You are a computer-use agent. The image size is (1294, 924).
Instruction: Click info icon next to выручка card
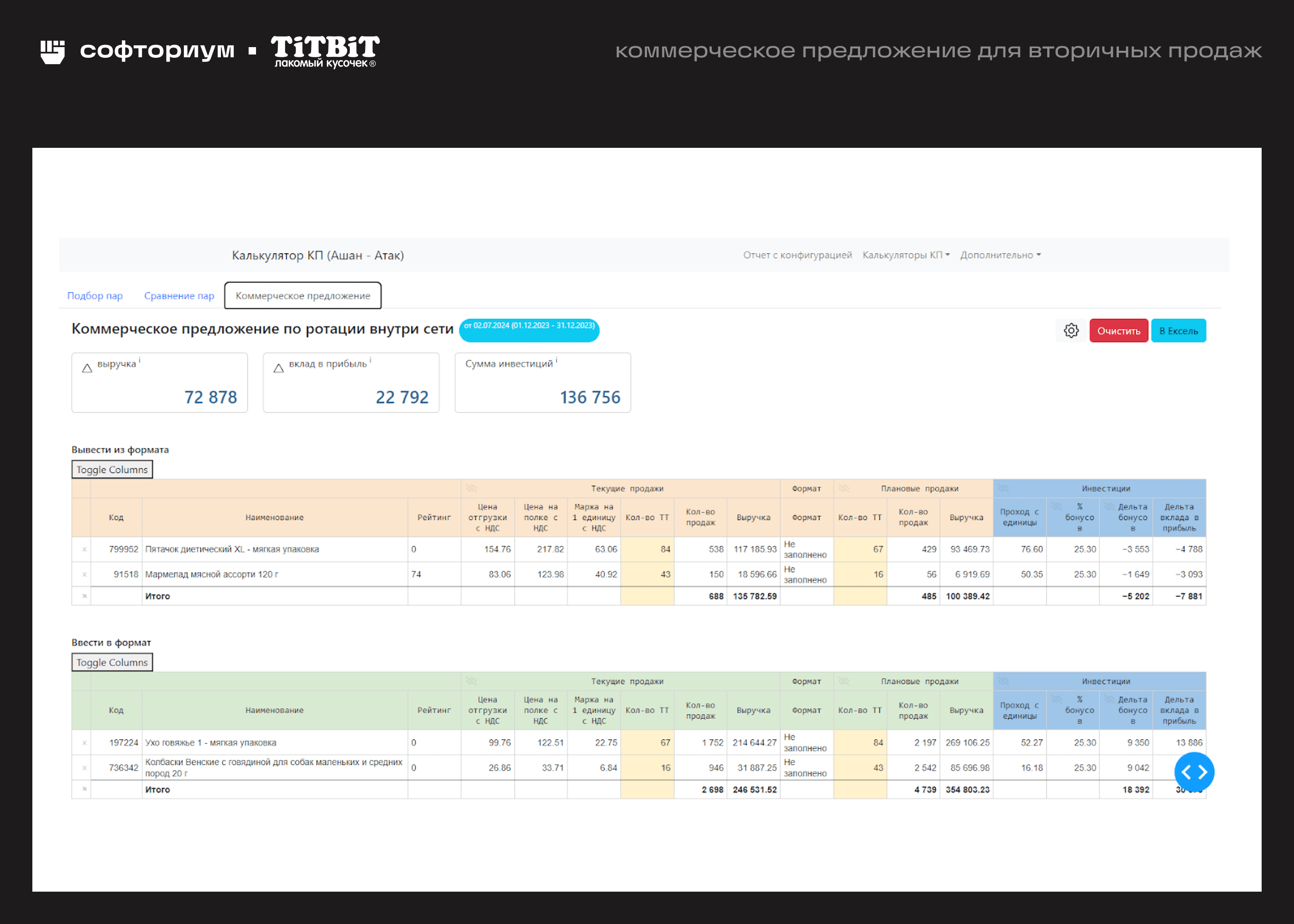(140, 359)
